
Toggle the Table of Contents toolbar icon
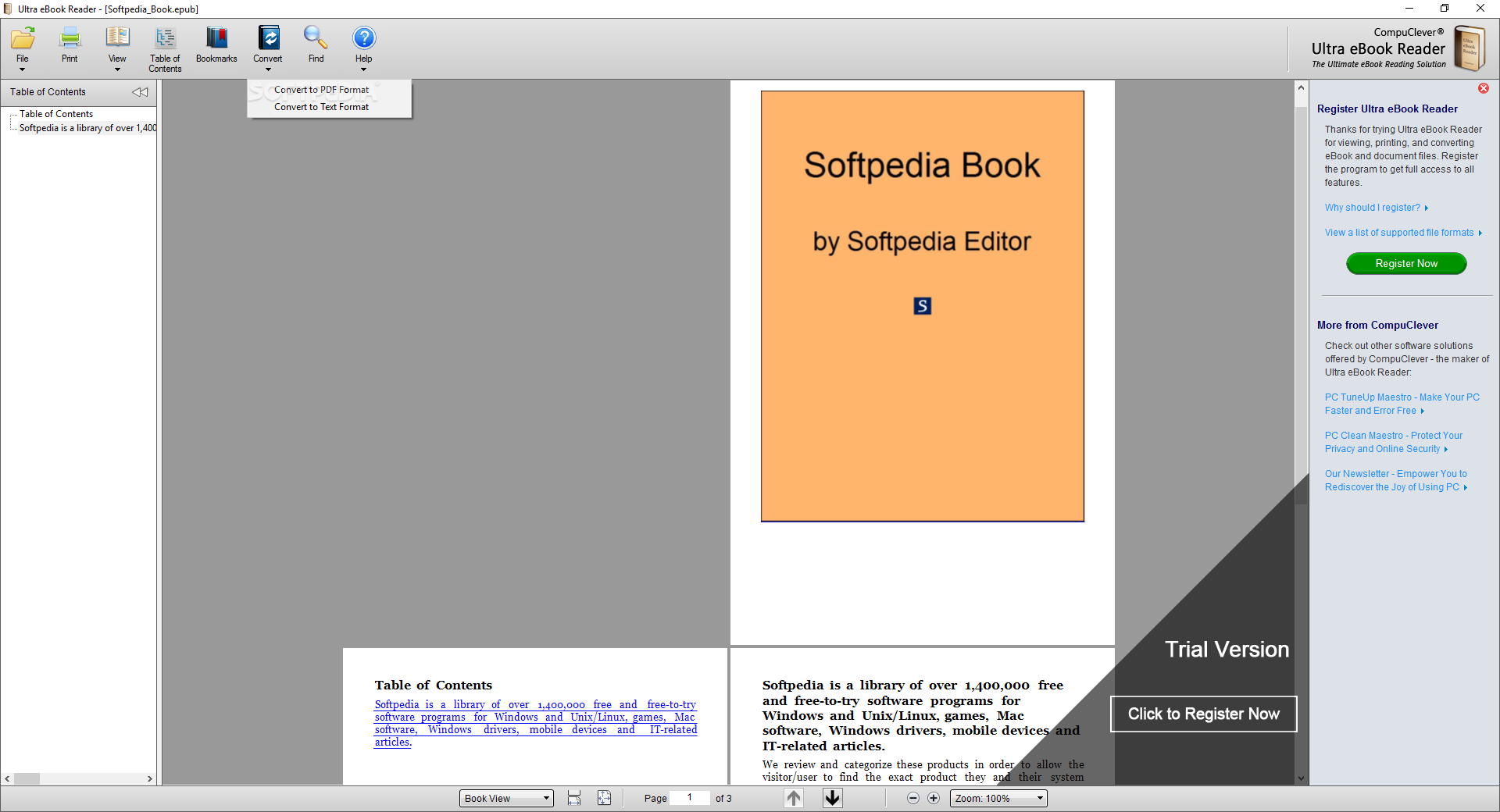(x=165, y=38)
